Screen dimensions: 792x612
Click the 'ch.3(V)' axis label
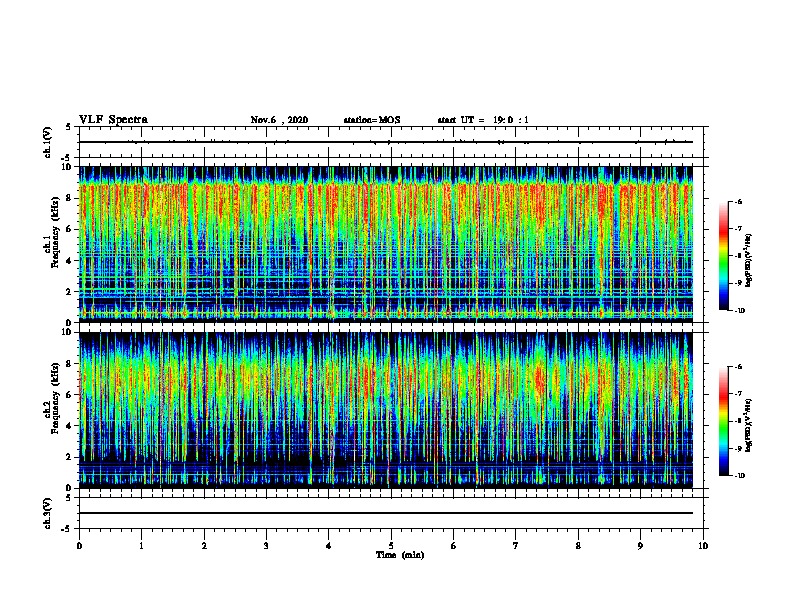click(48, 513)
